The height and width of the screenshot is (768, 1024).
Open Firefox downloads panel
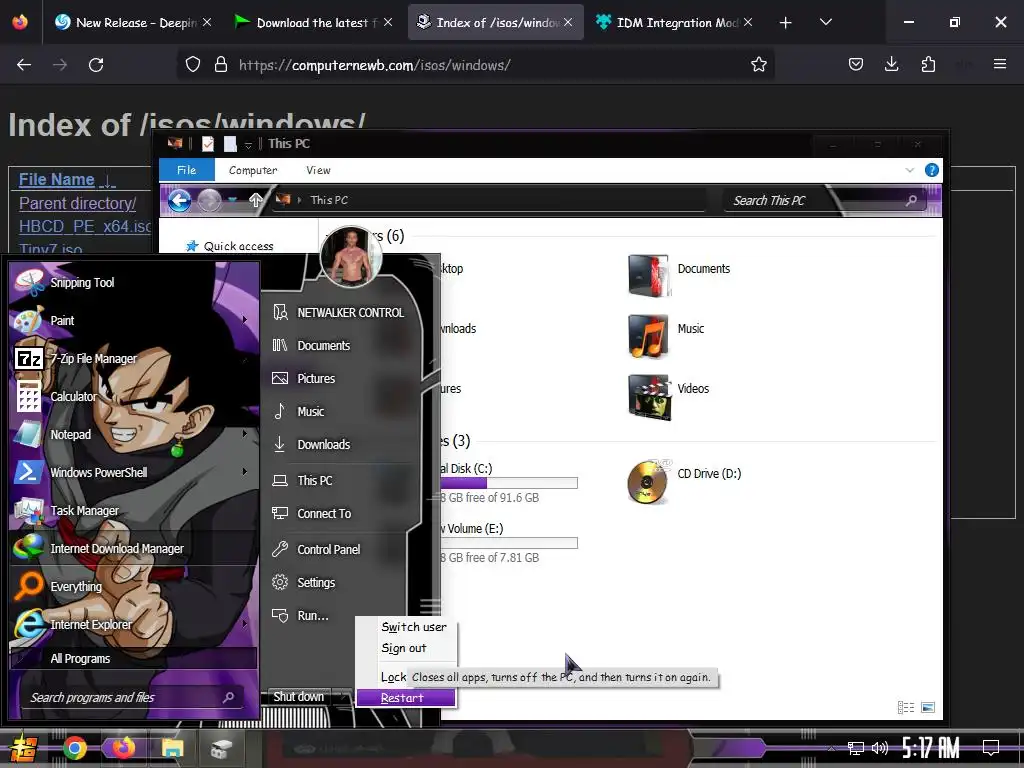[891, 65]
